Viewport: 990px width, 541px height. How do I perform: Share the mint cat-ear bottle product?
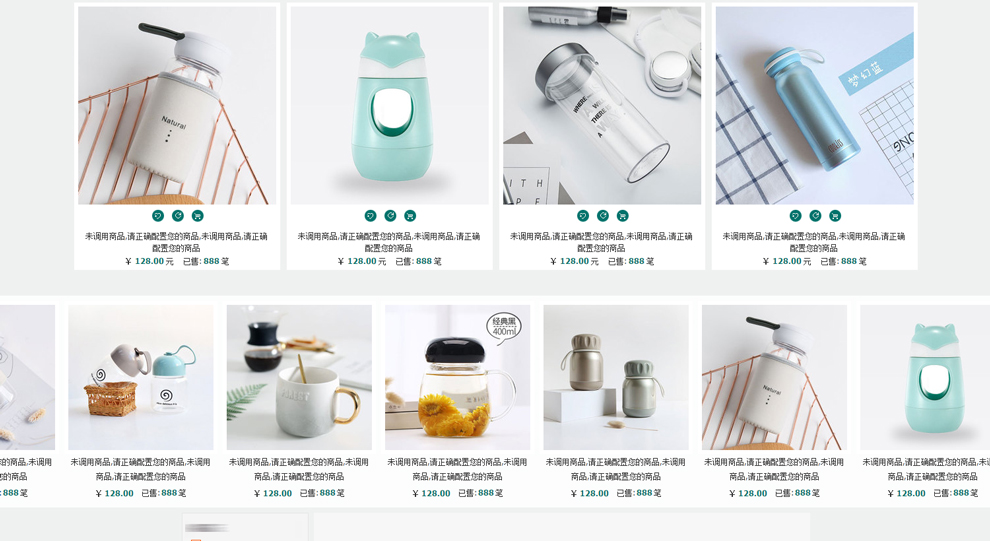tap(390, 216)
